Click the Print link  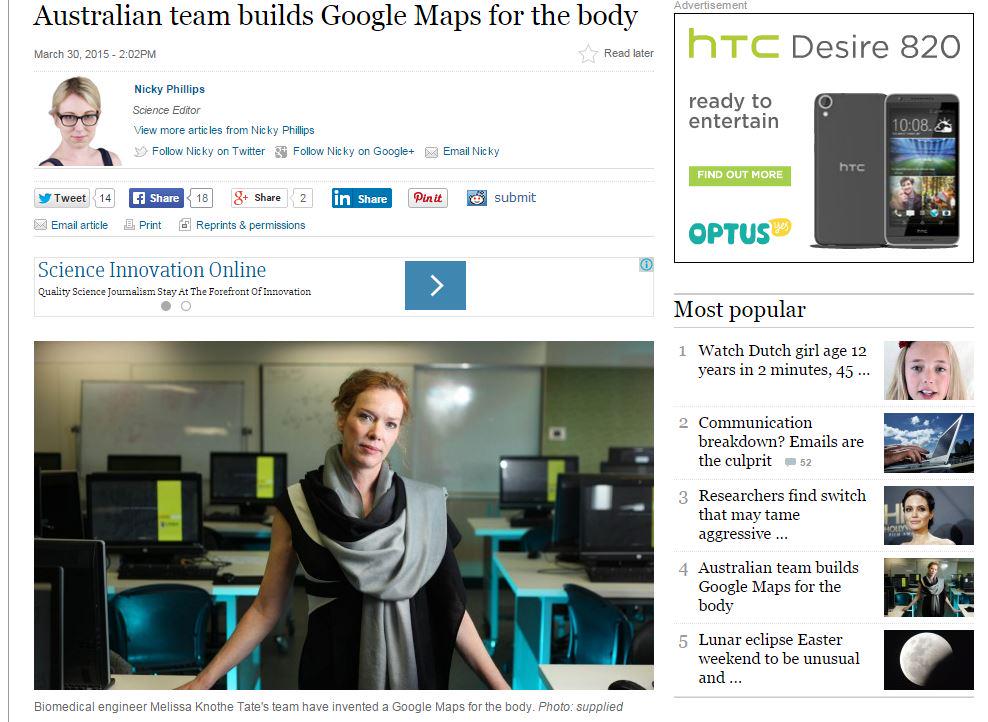point(143,225)
